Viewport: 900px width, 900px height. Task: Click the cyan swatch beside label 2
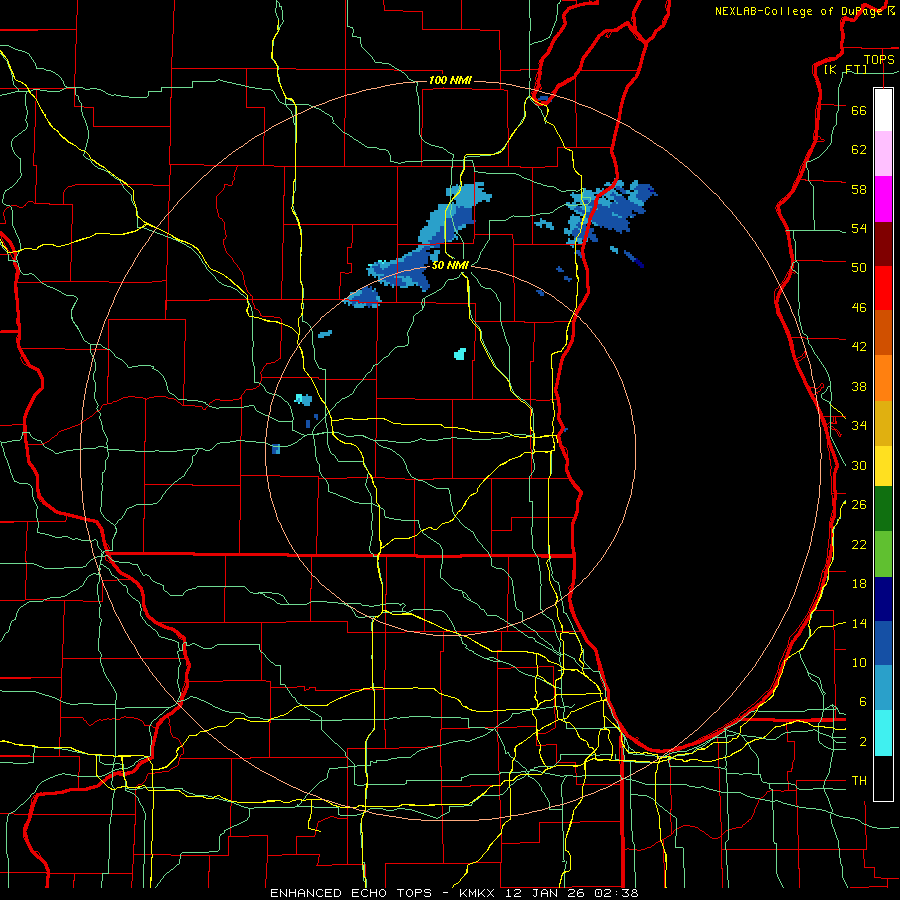(883, 733)
